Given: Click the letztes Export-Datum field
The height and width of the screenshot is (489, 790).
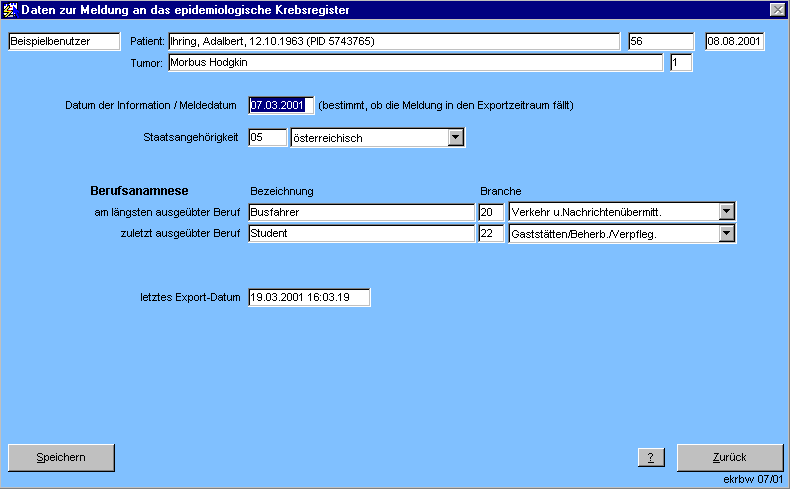Looking at the screenshot, I should [309, 297].
